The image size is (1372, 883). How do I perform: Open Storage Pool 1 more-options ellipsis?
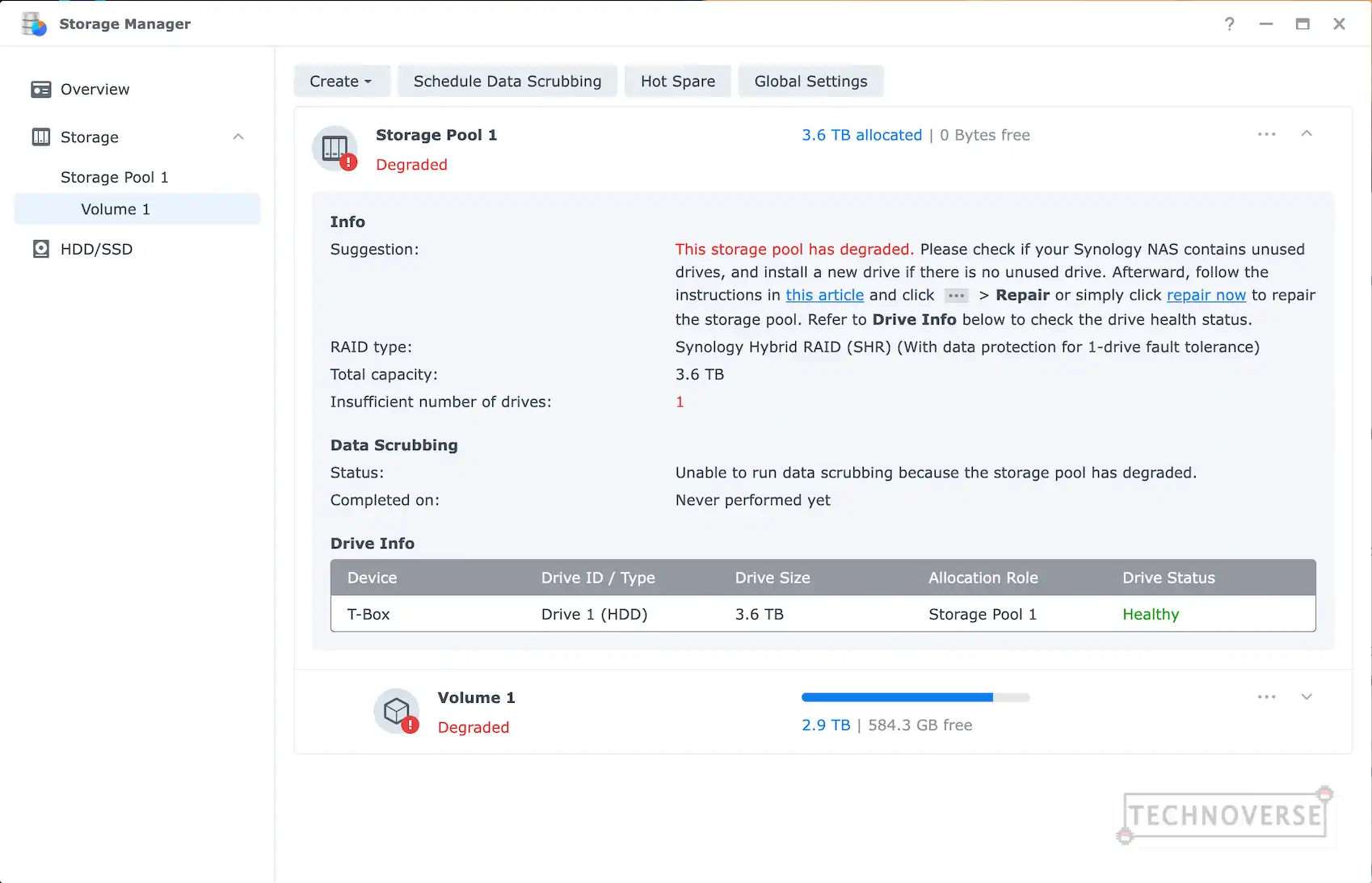click(x=1266, y=134)
